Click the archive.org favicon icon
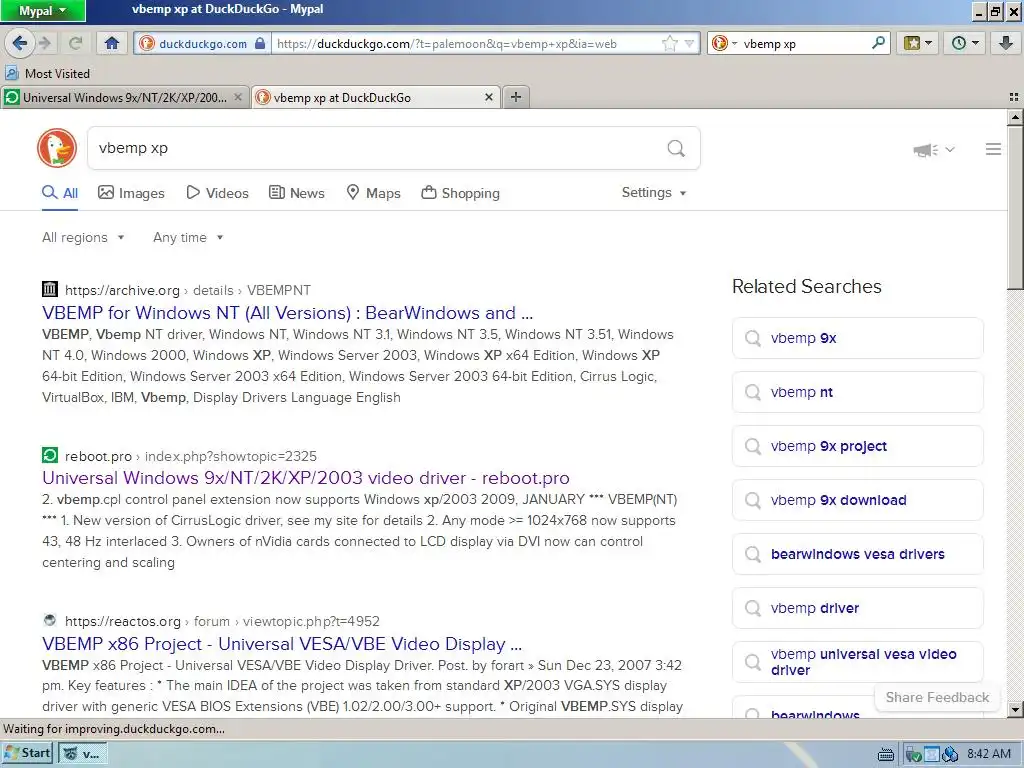This screenshot has height=768, width=1024. tap(50, 289)
